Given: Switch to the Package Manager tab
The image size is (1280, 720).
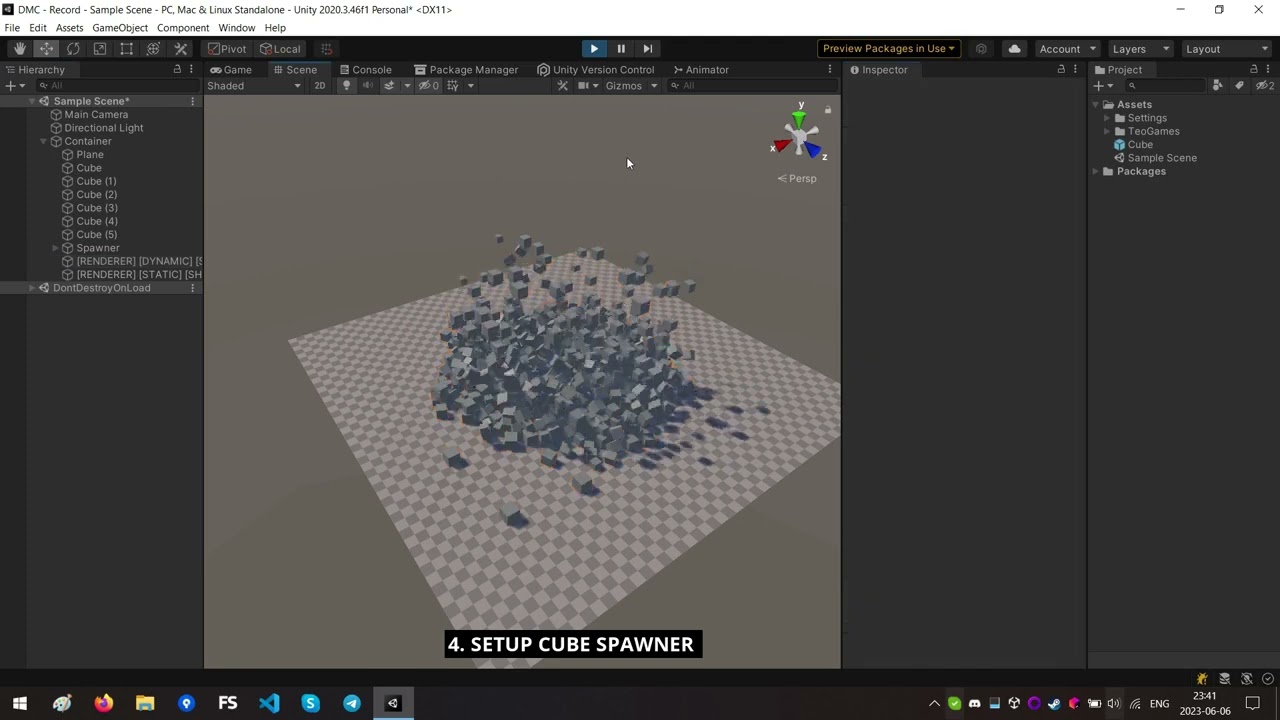Looking at the screenshot, I should click(x=466, y=70).
